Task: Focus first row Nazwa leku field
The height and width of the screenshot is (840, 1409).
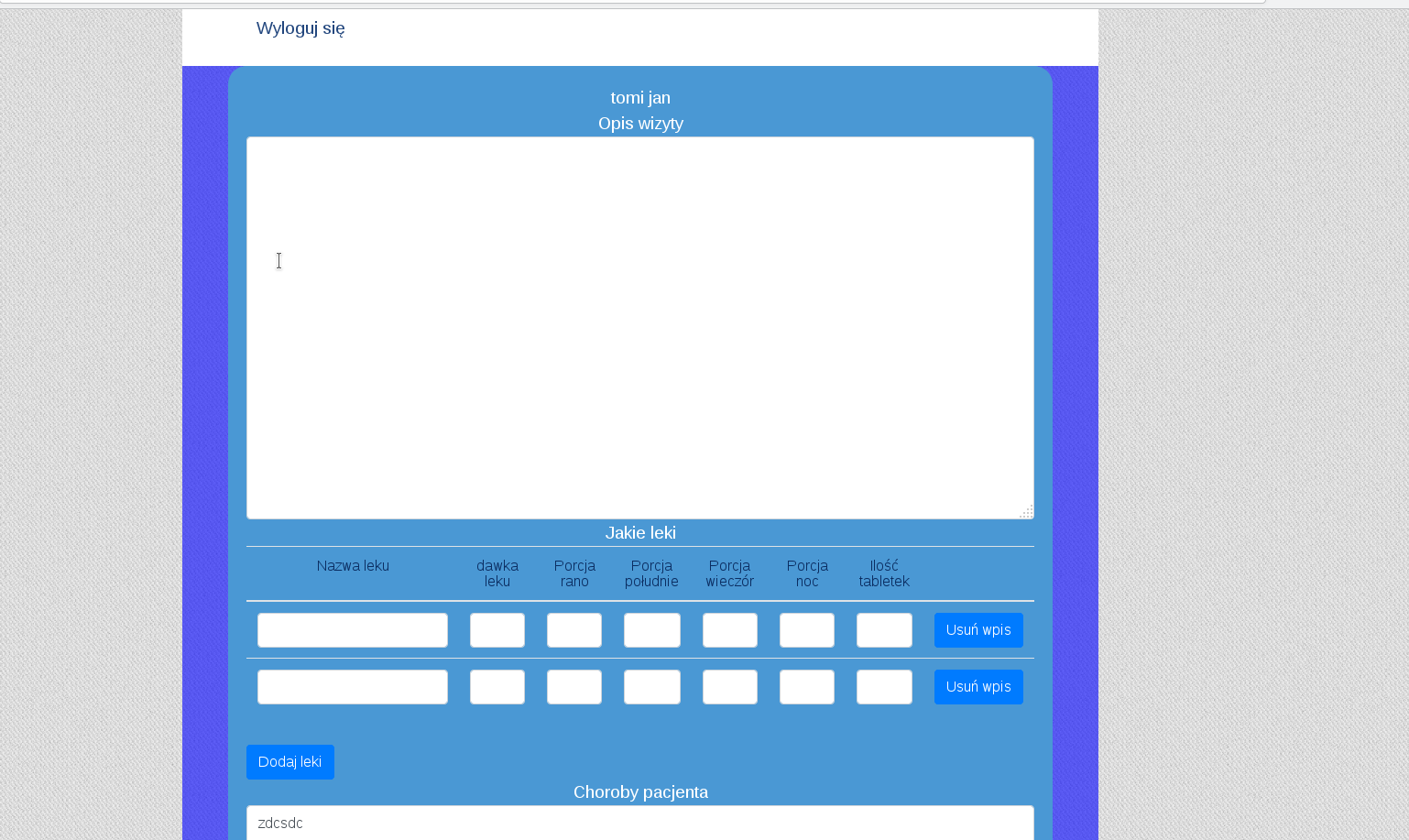Action: click(352, 630)
